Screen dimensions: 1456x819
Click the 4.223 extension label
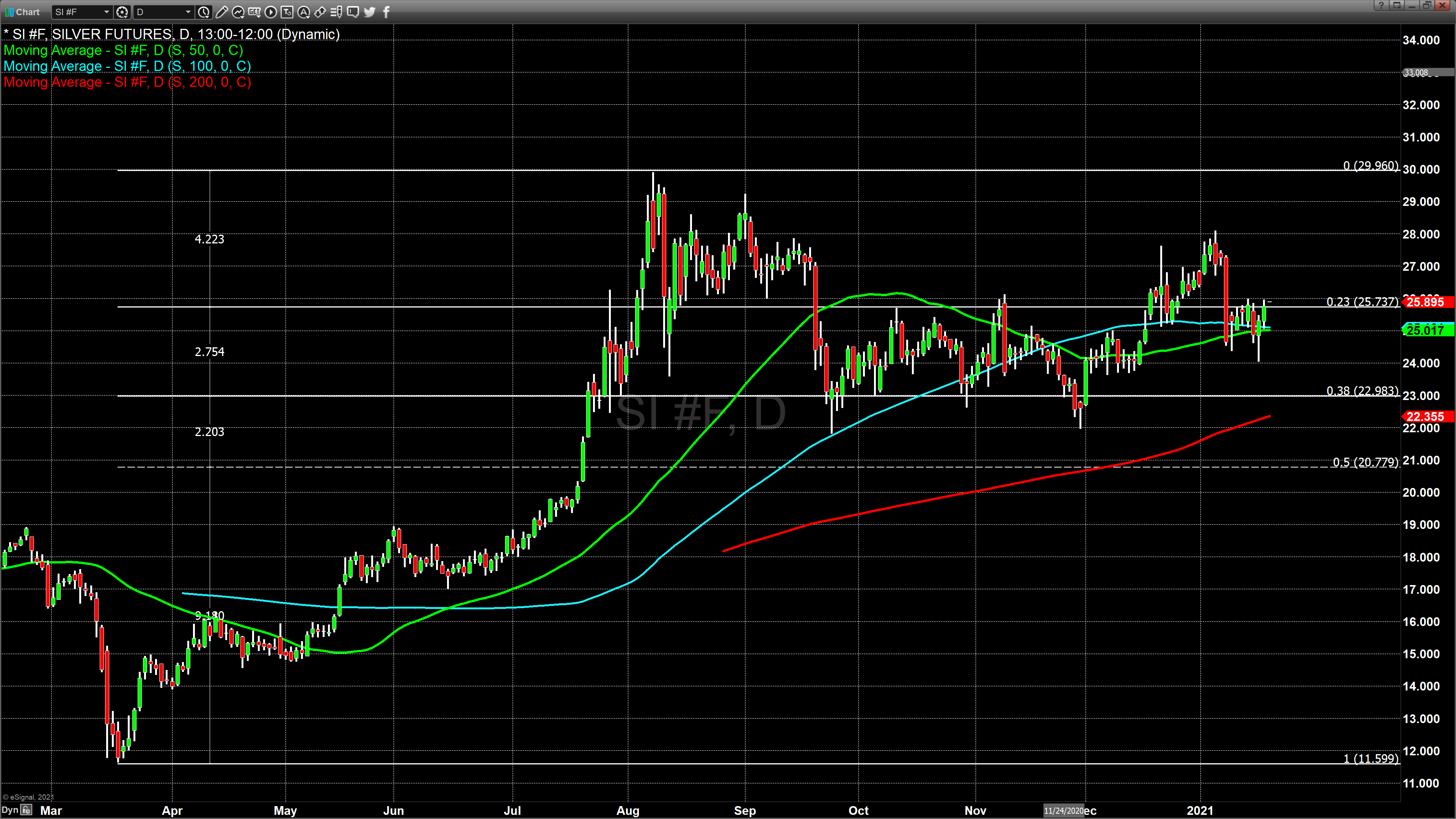pos(209,239)
